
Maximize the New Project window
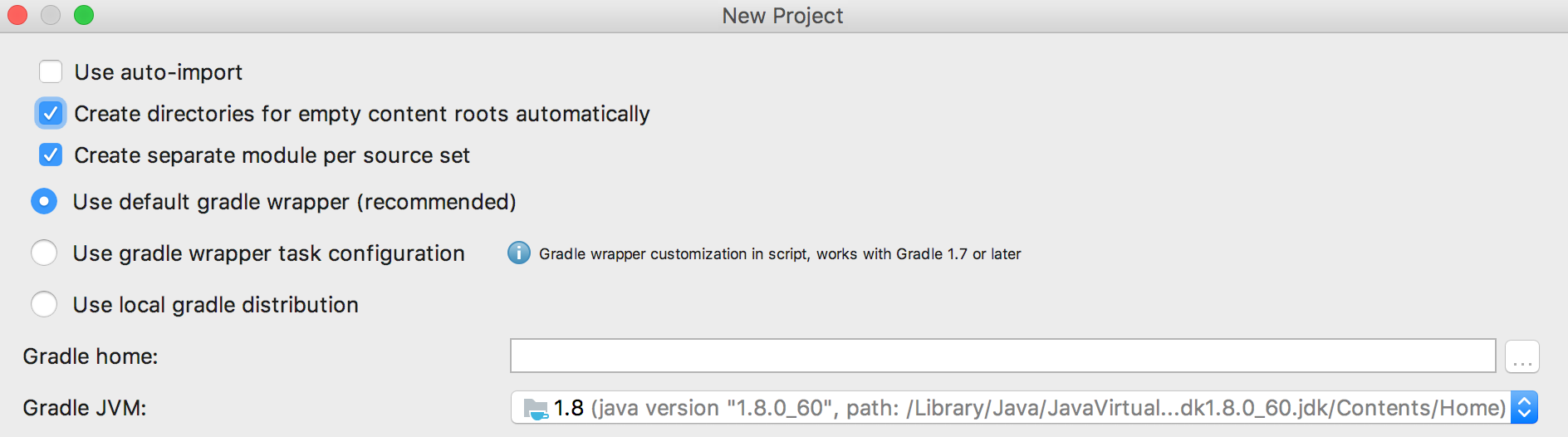tap(84, 15)
